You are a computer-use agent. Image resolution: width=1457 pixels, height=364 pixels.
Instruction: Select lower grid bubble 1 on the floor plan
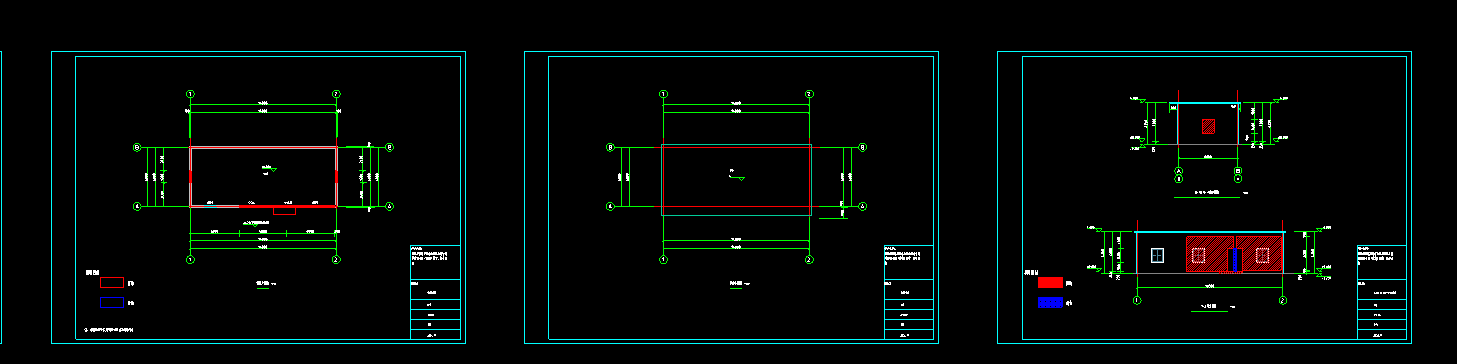click(190, 259)
